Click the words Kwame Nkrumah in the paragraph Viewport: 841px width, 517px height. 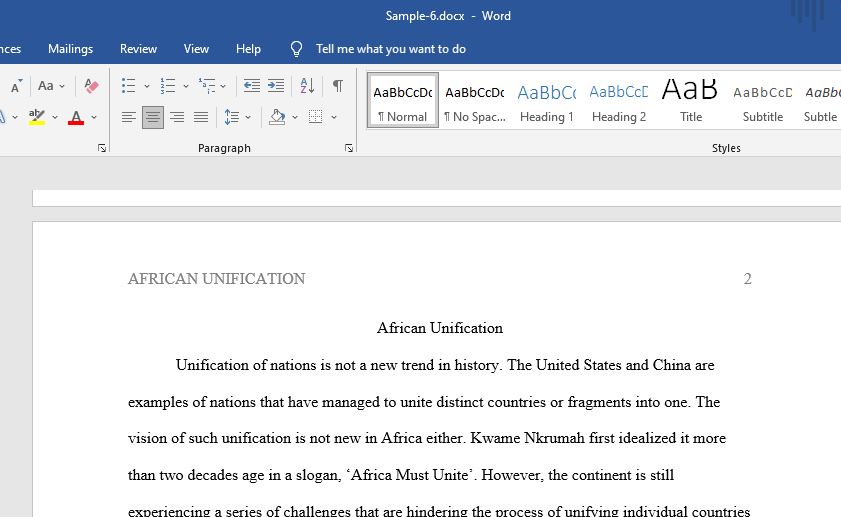[527, 438]
